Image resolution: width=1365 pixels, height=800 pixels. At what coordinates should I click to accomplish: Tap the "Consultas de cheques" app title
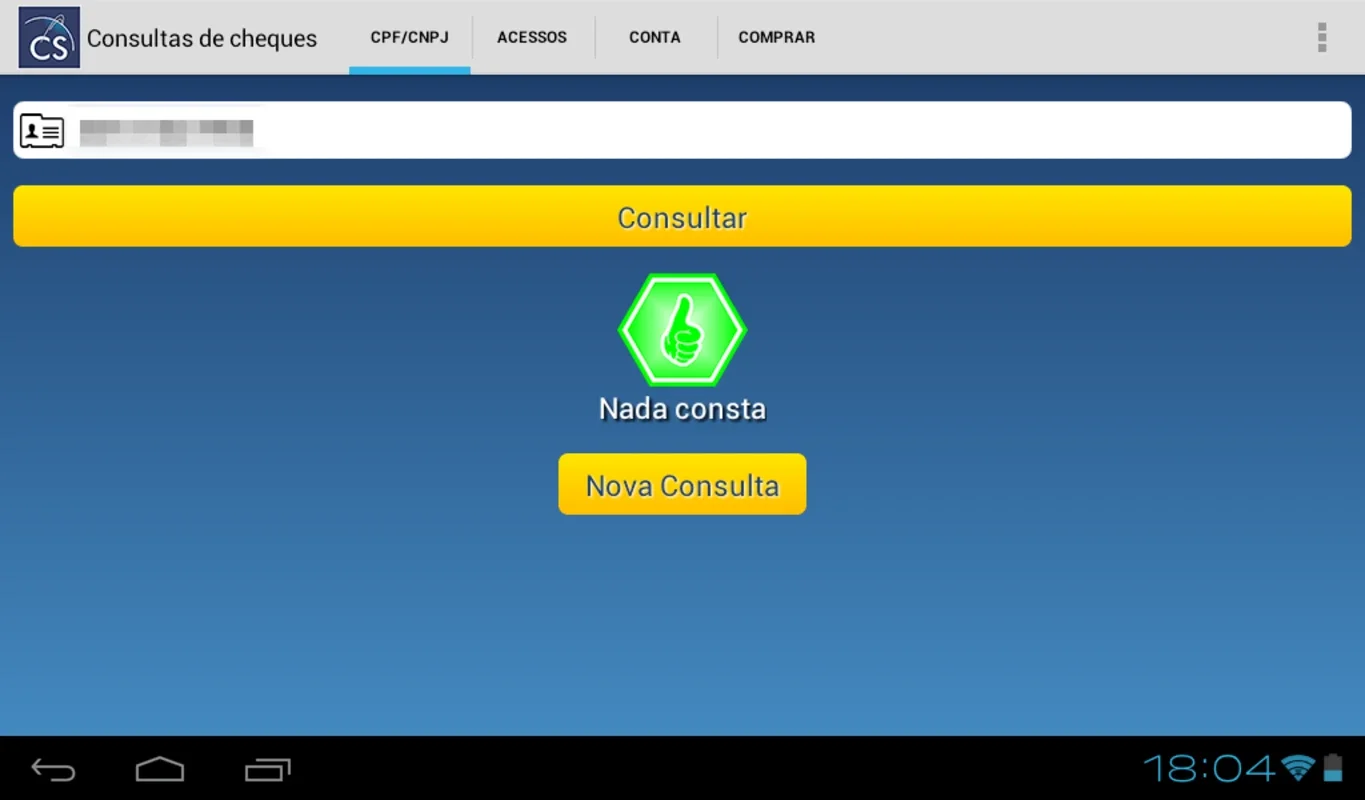[202, 38]
